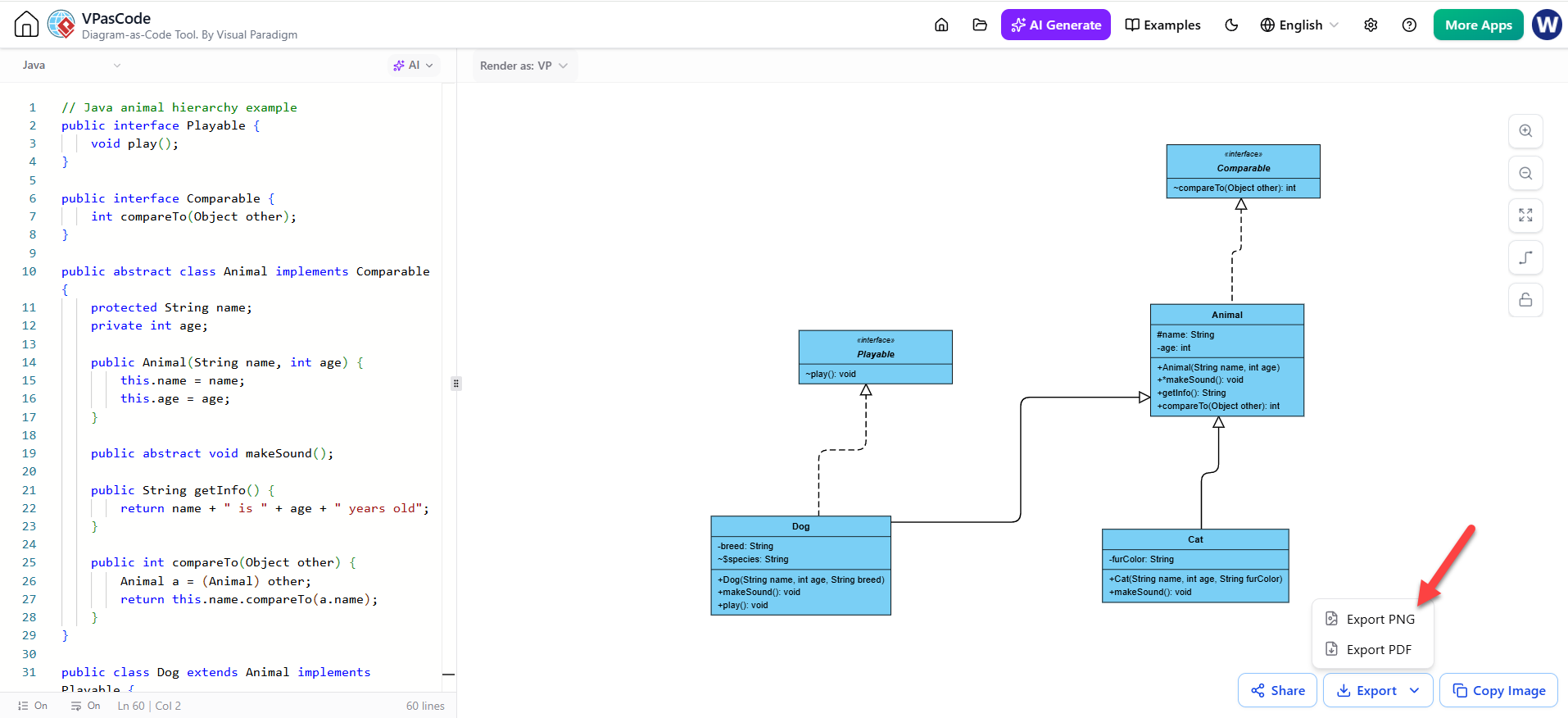The width and height of the screenshot is (1568, 718).
Task: Click code line 1 comment text
Action: [x=179, y=107]
